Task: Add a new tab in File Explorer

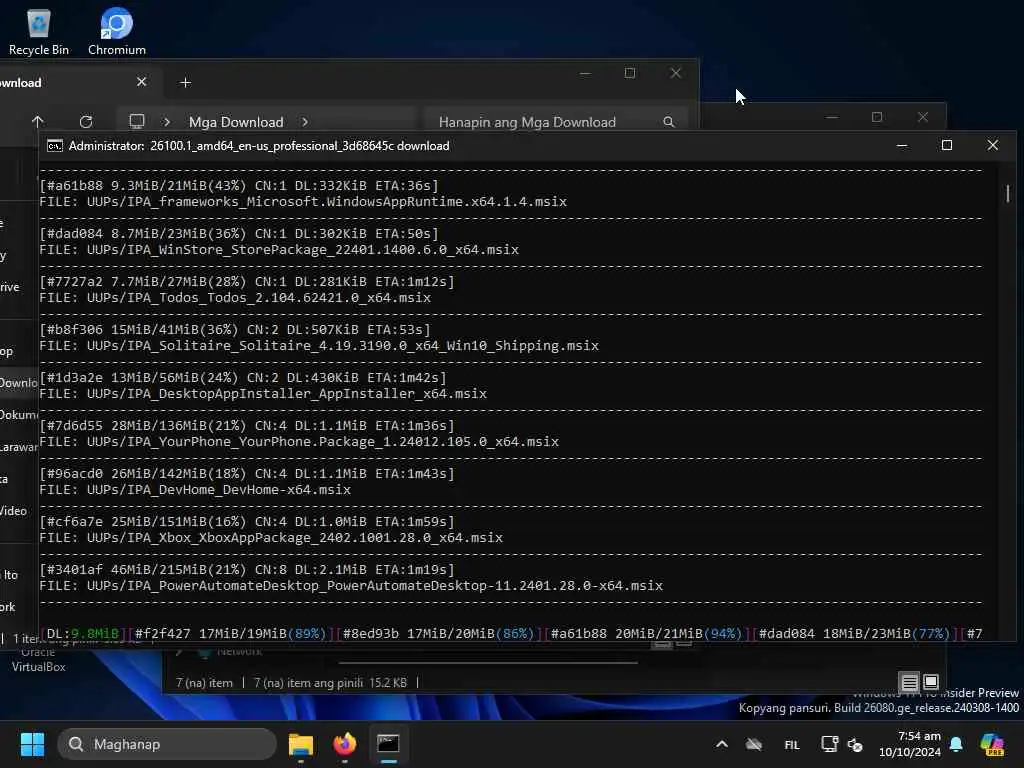Action: click(185, 82)
